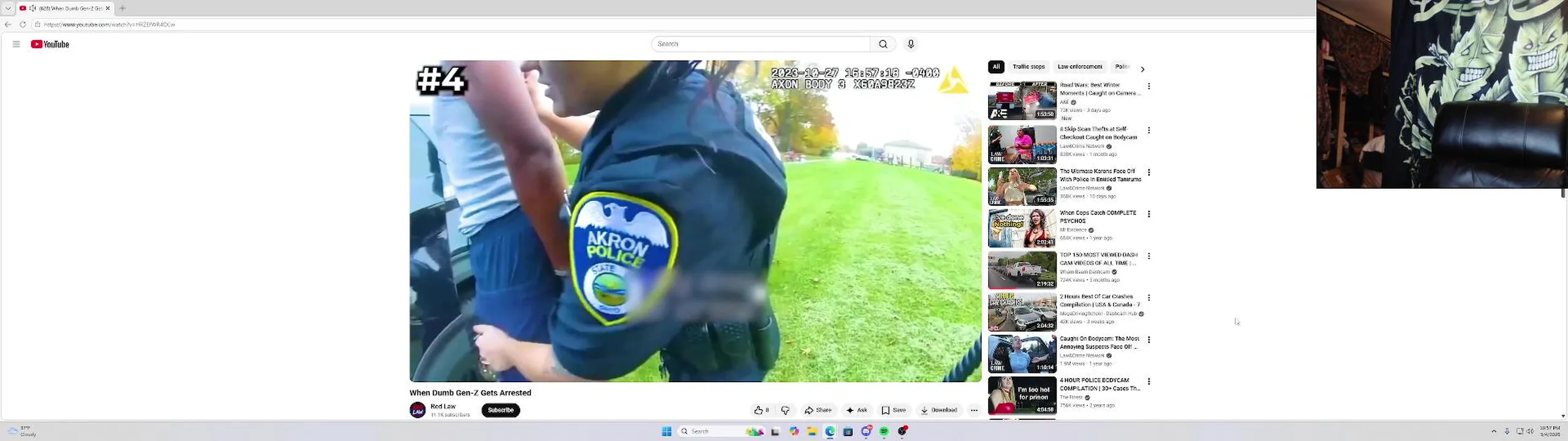The width and height of the screenshot is (1568, 441).
Task: Open the YouTube hamburger guide menu
Action: coord(17,44)
